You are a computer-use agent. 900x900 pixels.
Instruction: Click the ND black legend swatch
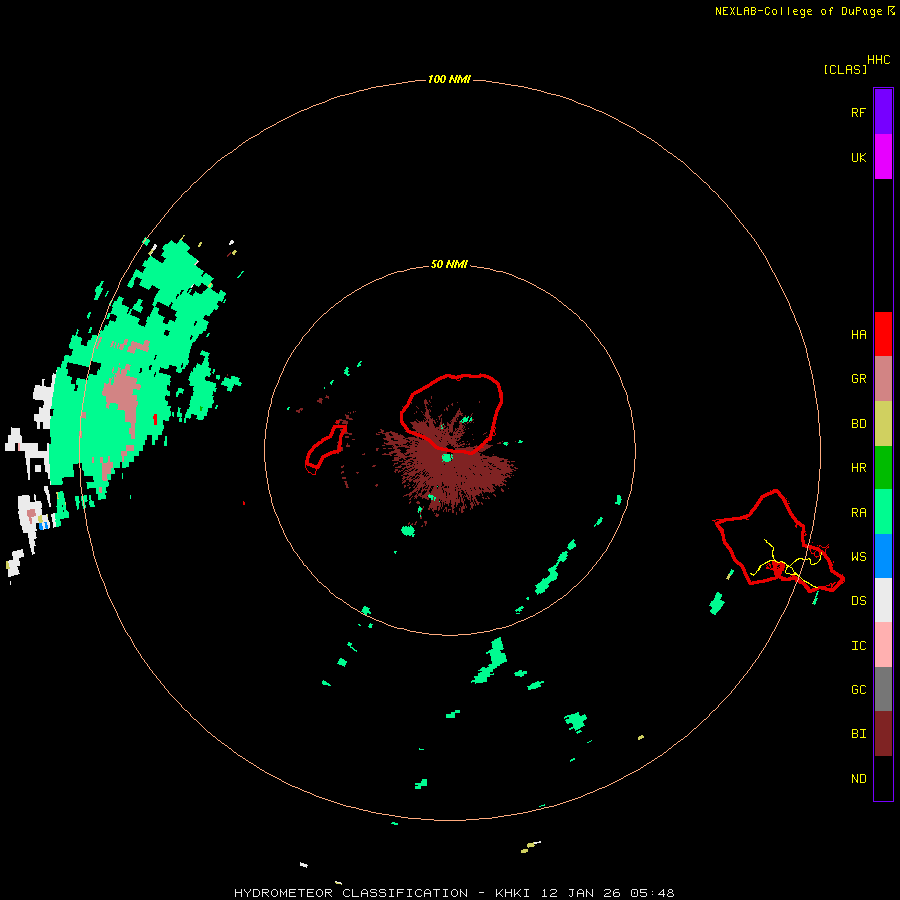point(883,778)
